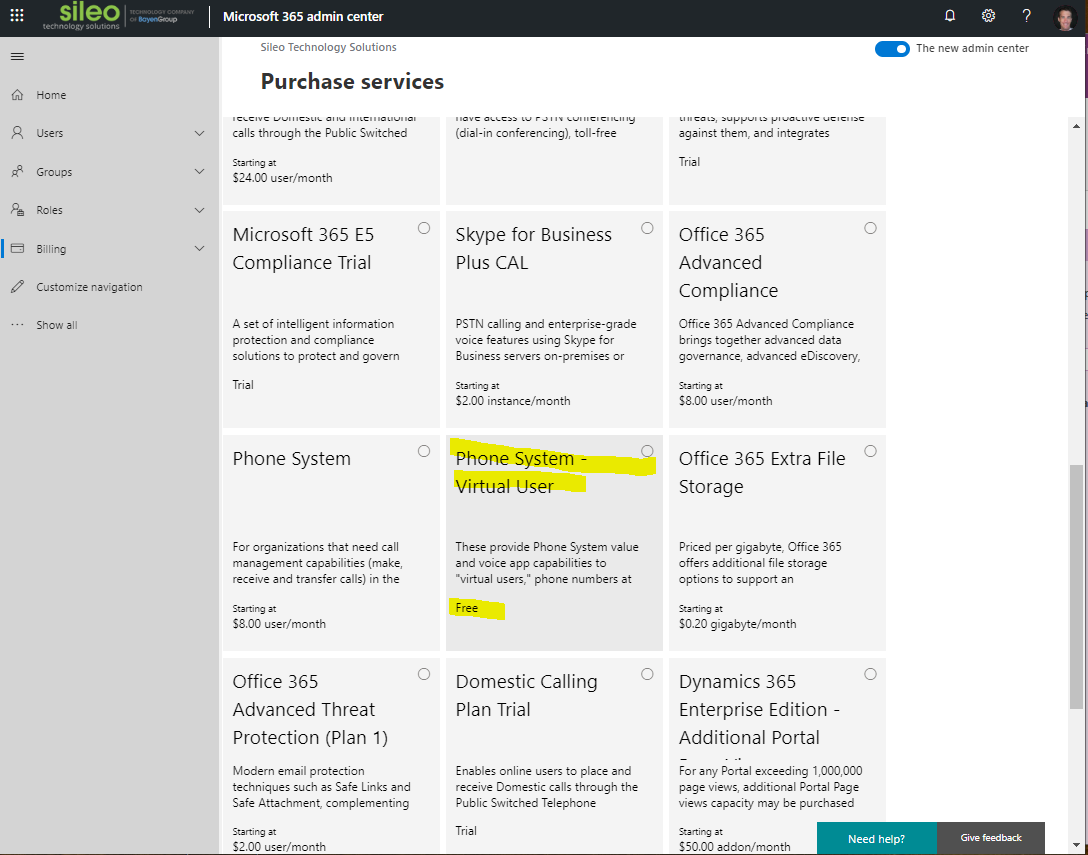Click the Billing card icon
This screenshot has width=1088, height=855.
coord(17,248)
